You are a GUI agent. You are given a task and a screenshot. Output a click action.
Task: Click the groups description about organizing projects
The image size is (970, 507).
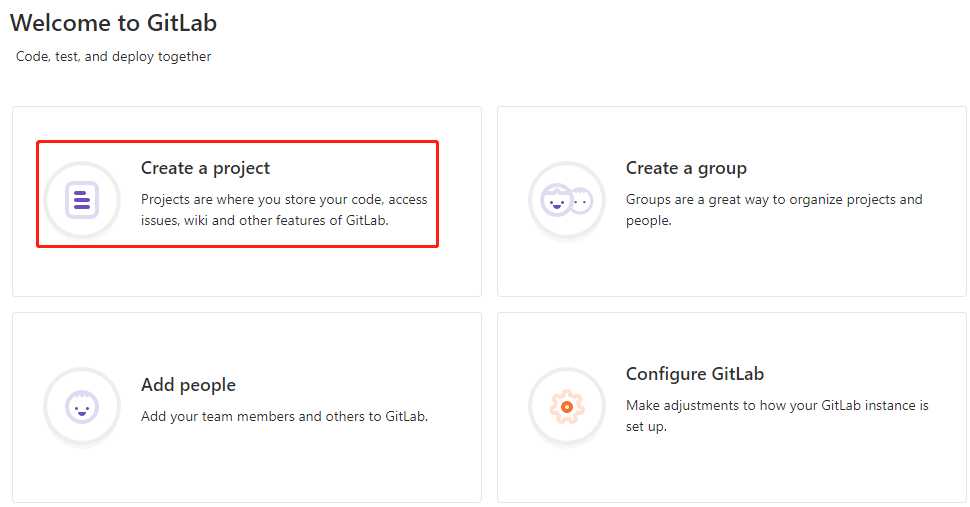pyautogui.click(x=773, y=209)
